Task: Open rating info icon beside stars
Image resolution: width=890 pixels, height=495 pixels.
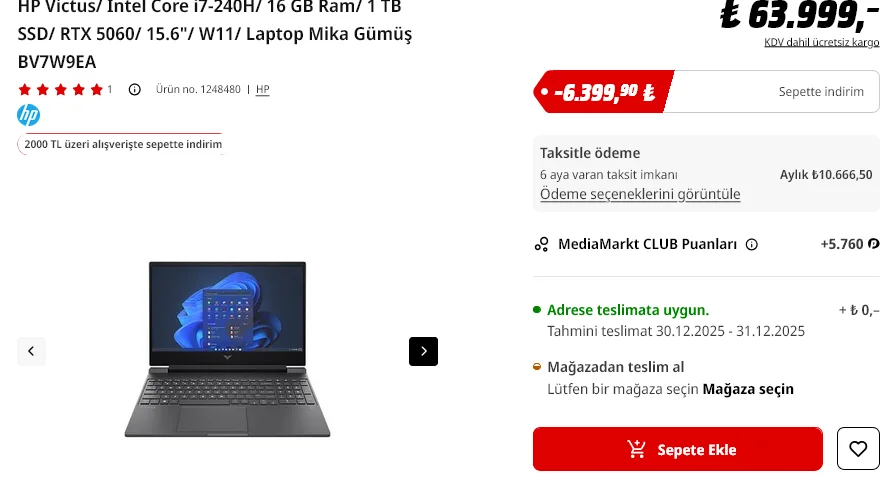Action: pyautogui.click(x=135, y=90)
